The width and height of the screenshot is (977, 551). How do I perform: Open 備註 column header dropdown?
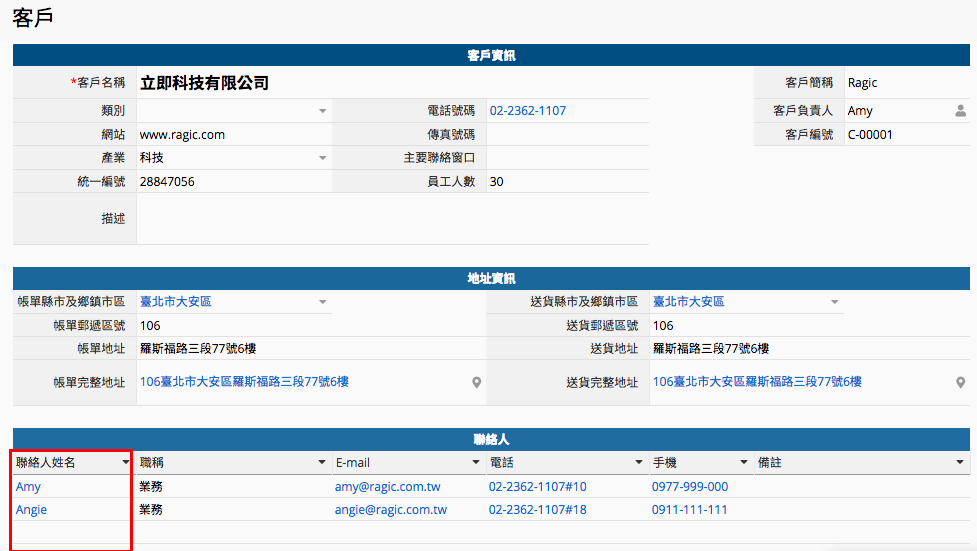pos(960,463)
